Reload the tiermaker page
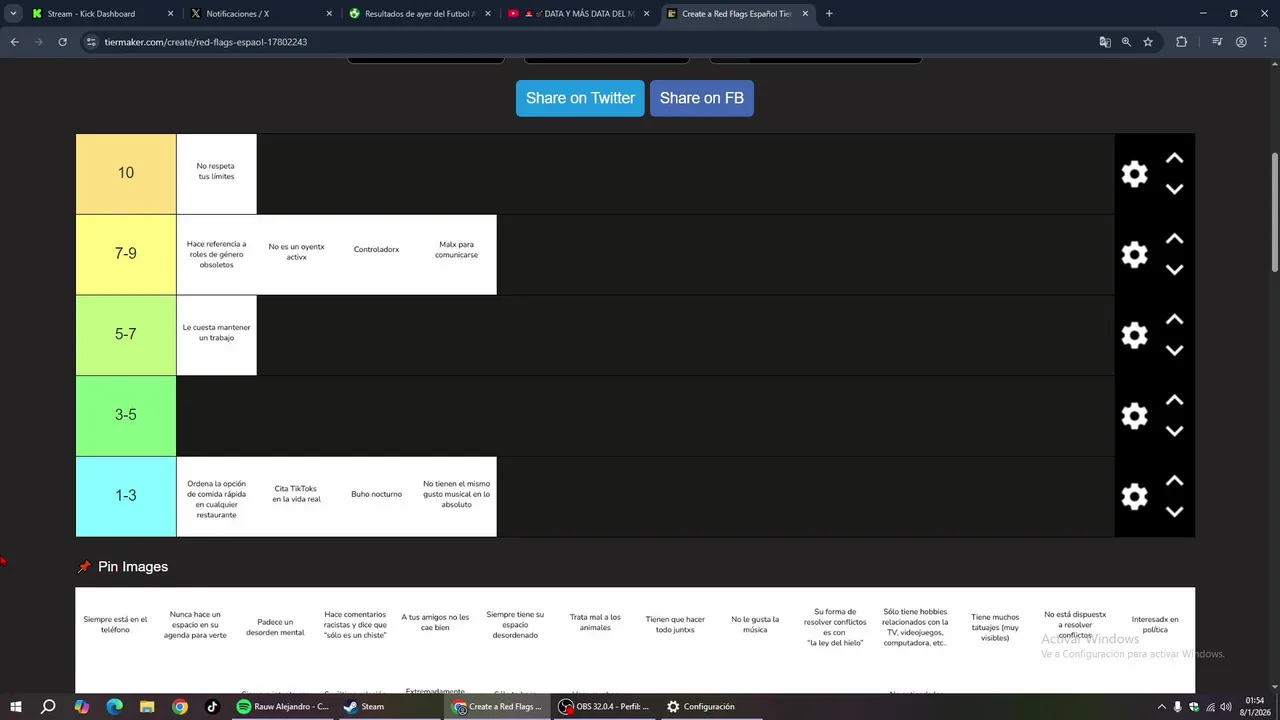Image resolution: width=1280 pixels, height=720 pixels. (62, 42)
